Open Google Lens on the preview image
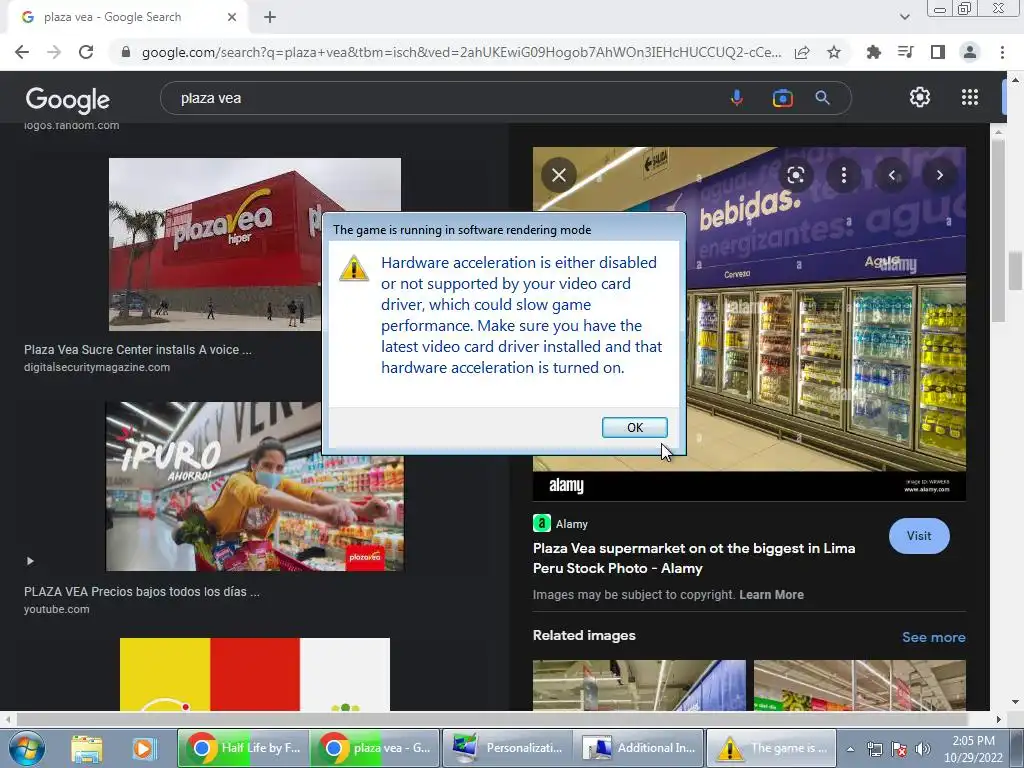Image resolution: width=1024 pixels, height=768 pixels. point(795,175)
